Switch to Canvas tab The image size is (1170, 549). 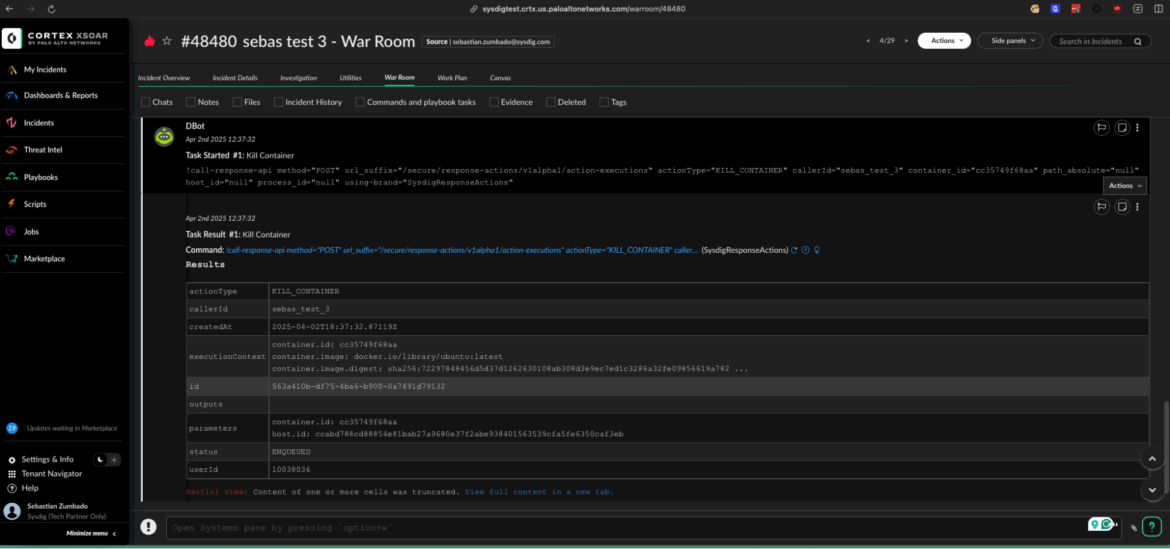pyautogui.click(x=500, y=78)
